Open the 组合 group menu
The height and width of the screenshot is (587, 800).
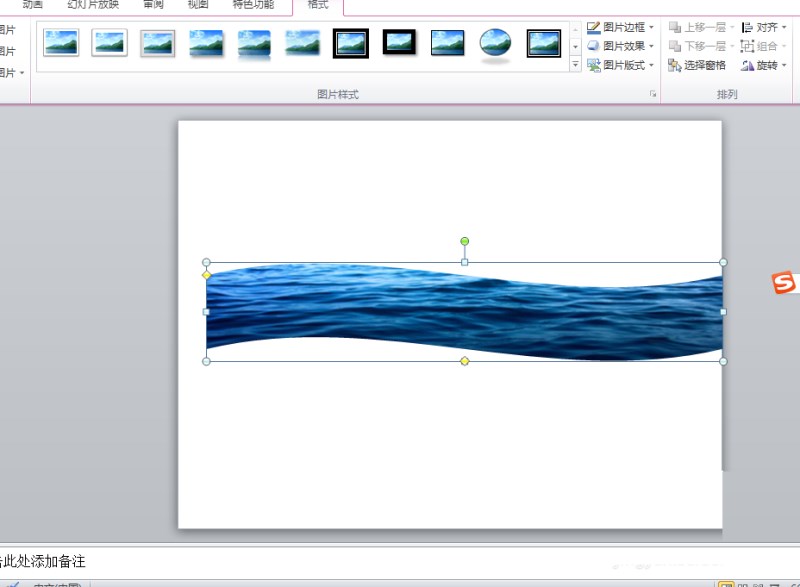click(x=764, y=46)
